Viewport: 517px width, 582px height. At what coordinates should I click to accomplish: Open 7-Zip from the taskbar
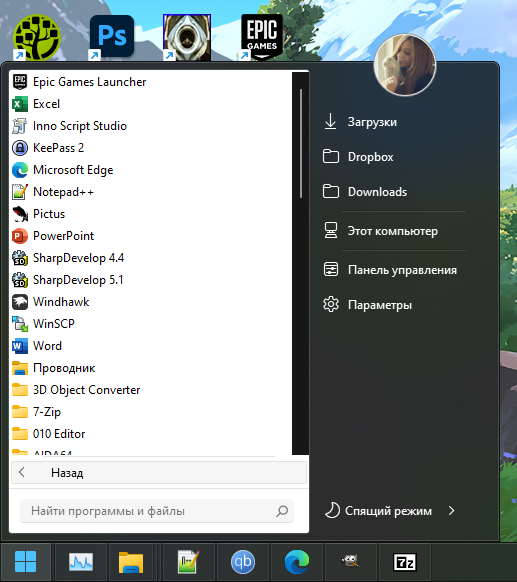tap(405, 562)
